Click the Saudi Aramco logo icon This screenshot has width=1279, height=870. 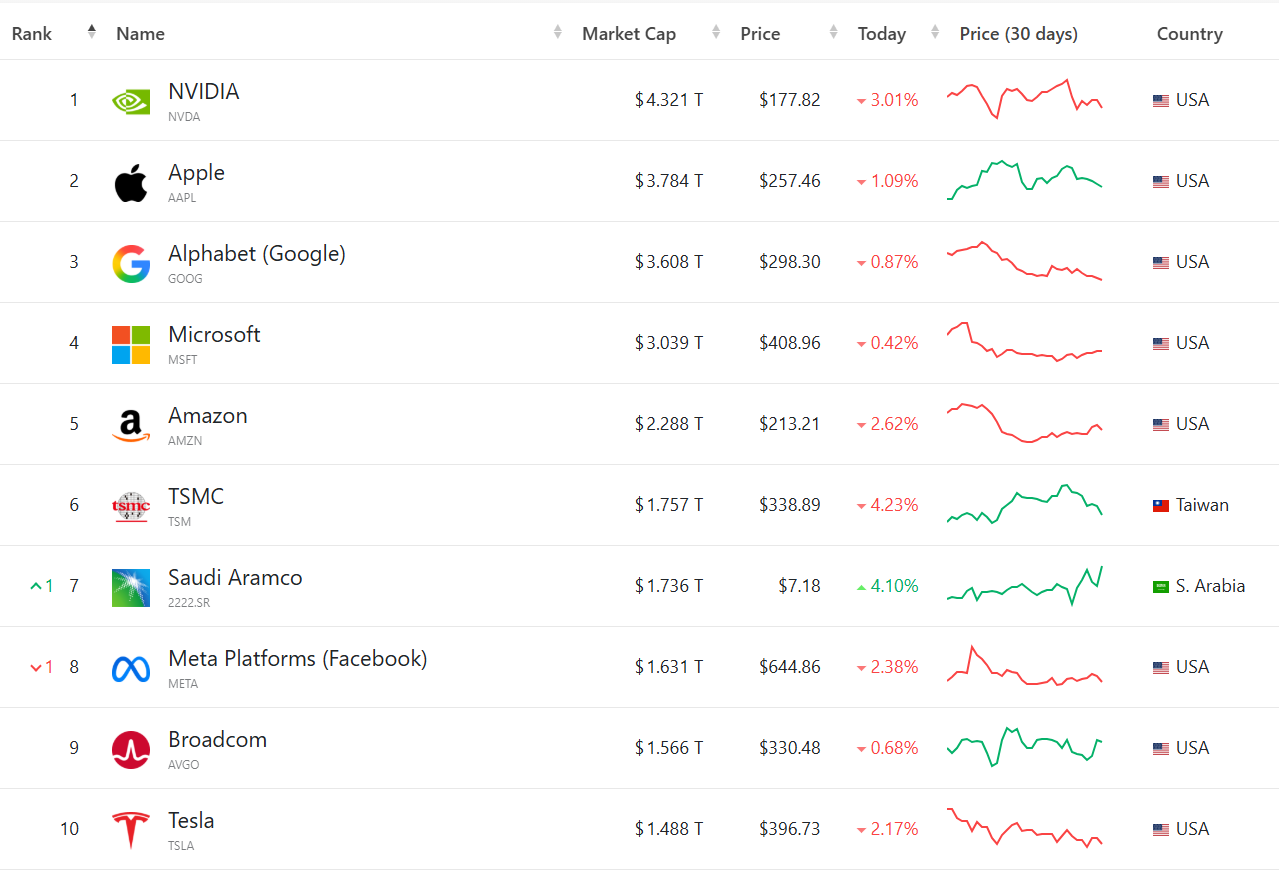(x=131, y=587)
